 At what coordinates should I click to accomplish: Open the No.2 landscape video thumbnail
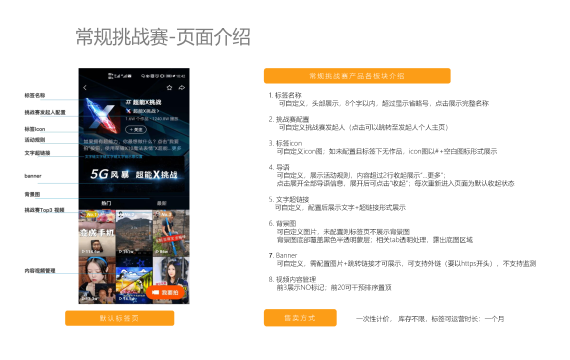click(x=134, y=233)
